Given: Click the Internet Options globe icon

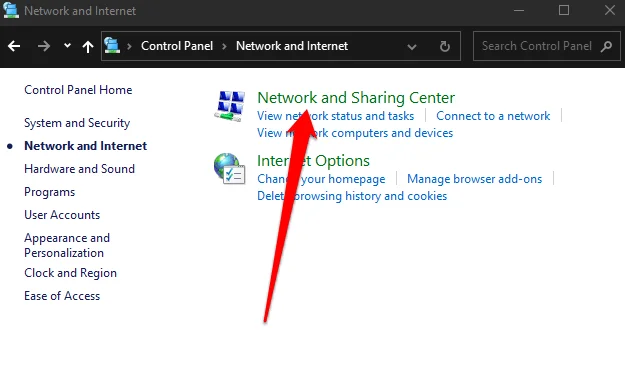Looking at the screenshot, I should (x=229, y=169).
